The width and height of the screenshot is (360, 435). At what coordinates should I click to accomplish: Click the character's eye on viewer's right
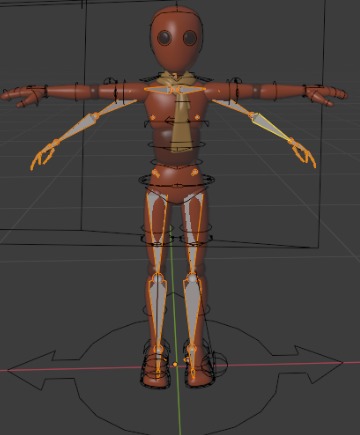click(x=190, y=38)
